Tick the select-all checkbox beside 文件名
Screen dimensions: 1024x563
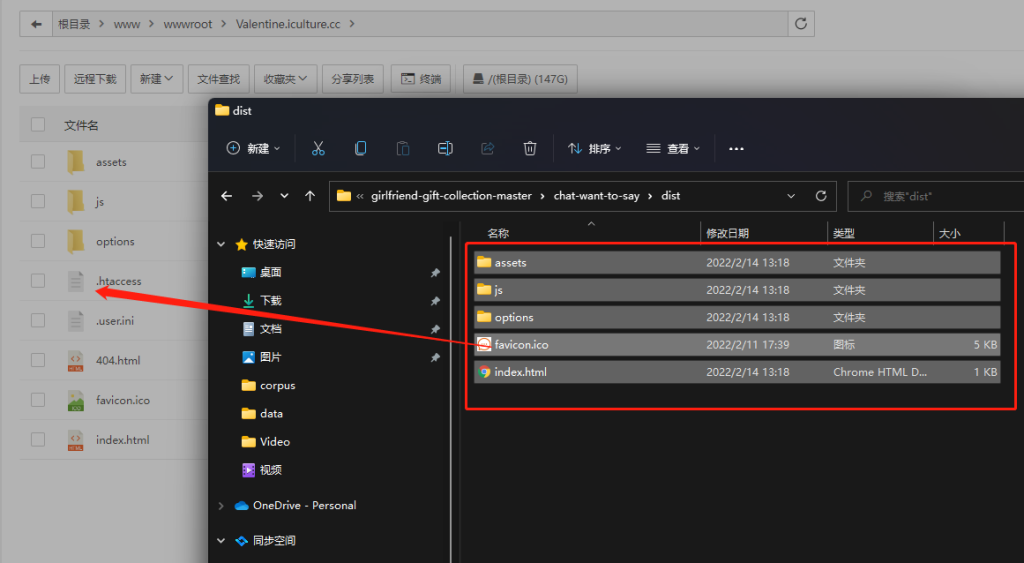coord(38,125)
